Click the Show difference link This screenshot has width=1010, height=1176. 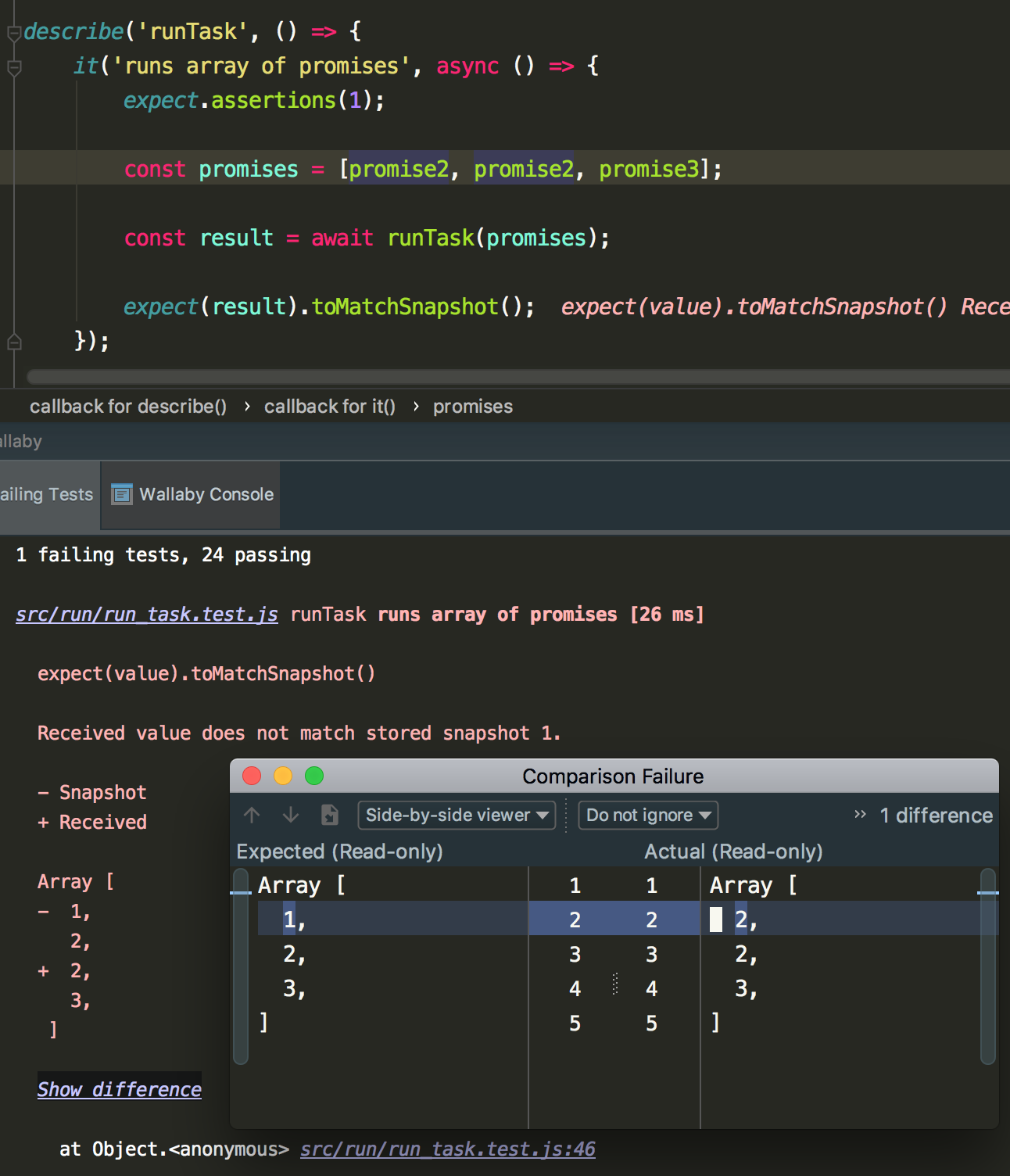119,1088
